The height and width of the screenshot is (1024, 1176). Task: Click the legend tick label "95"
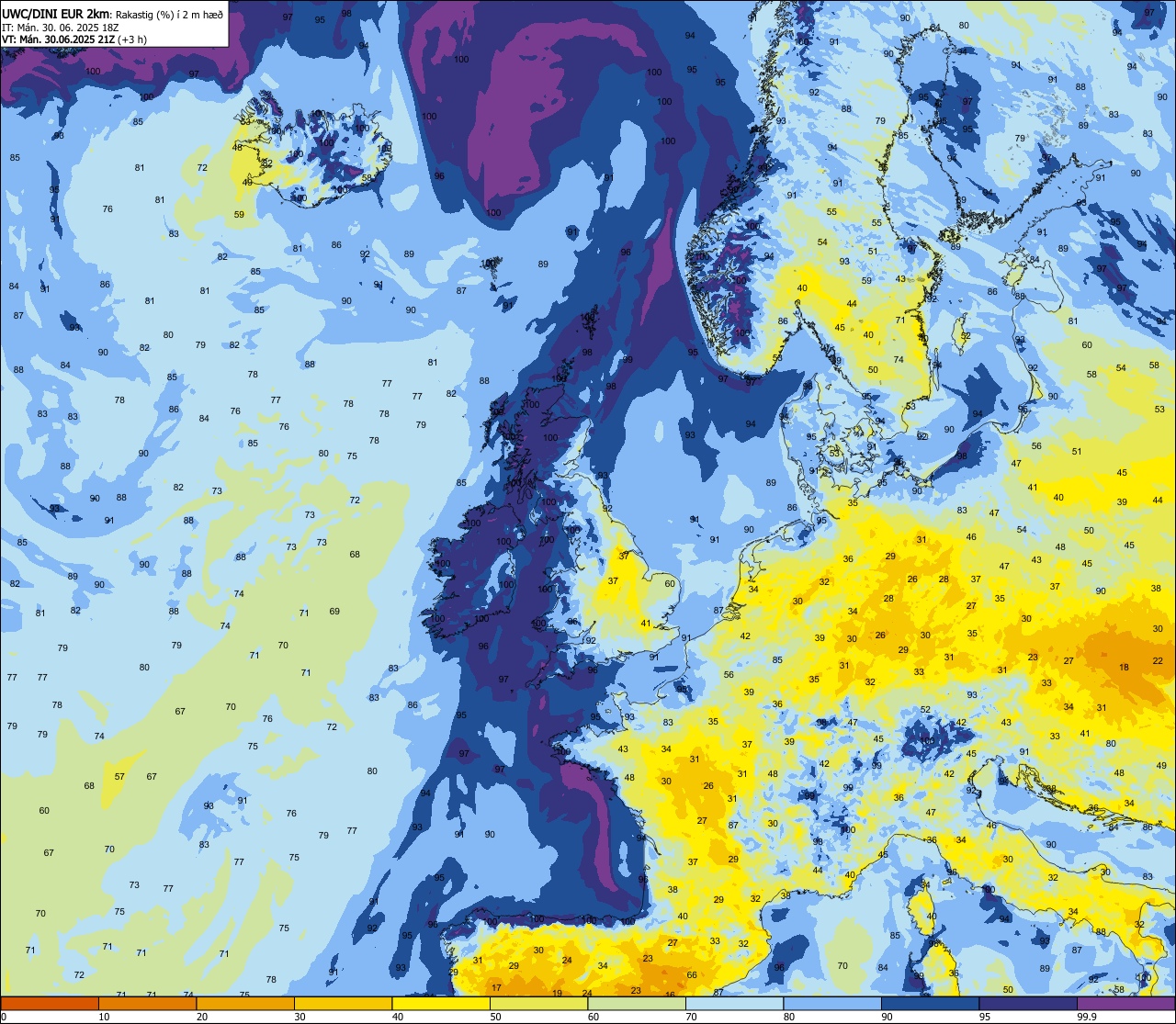pos(985,1017)
